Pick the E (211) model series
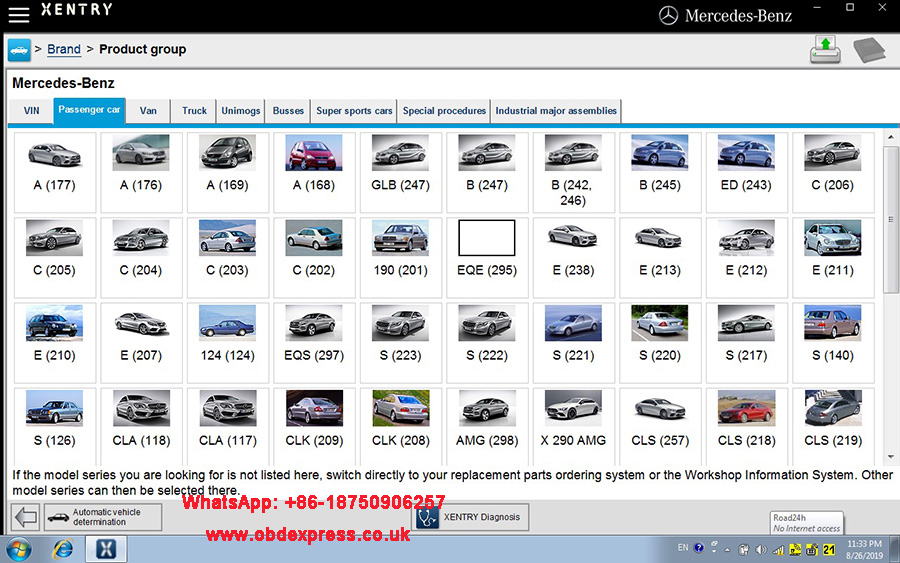This screenshot has height=563, width=900. [x=833, y=257]
